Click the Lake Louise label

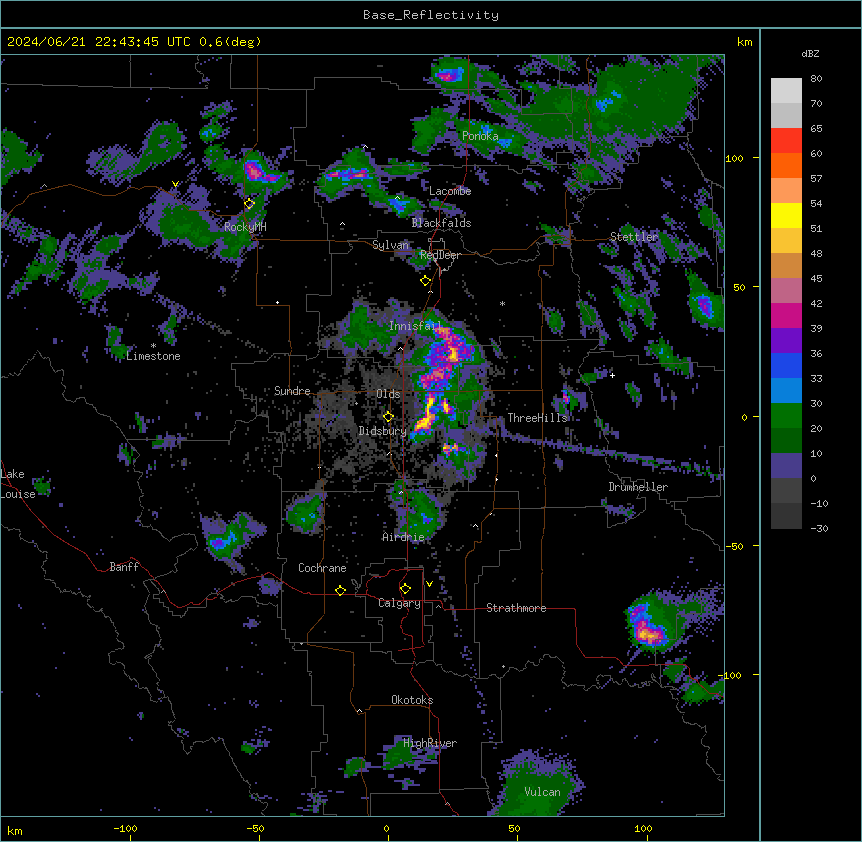(18, 484)
